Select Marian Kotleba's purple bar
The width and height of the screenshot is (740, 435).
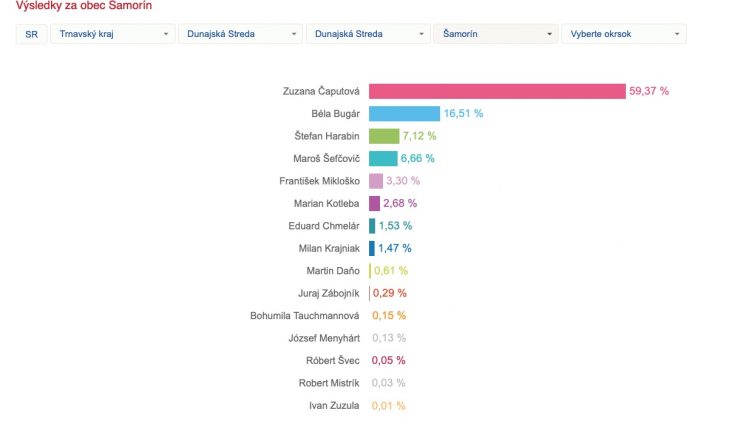pos(374,203)
